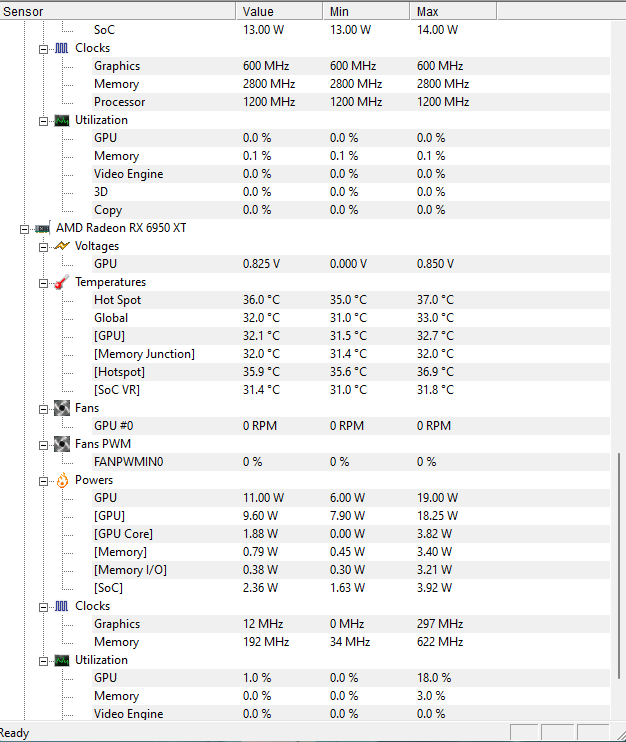Click the vertical scrollbar thumb

[618, 566]
